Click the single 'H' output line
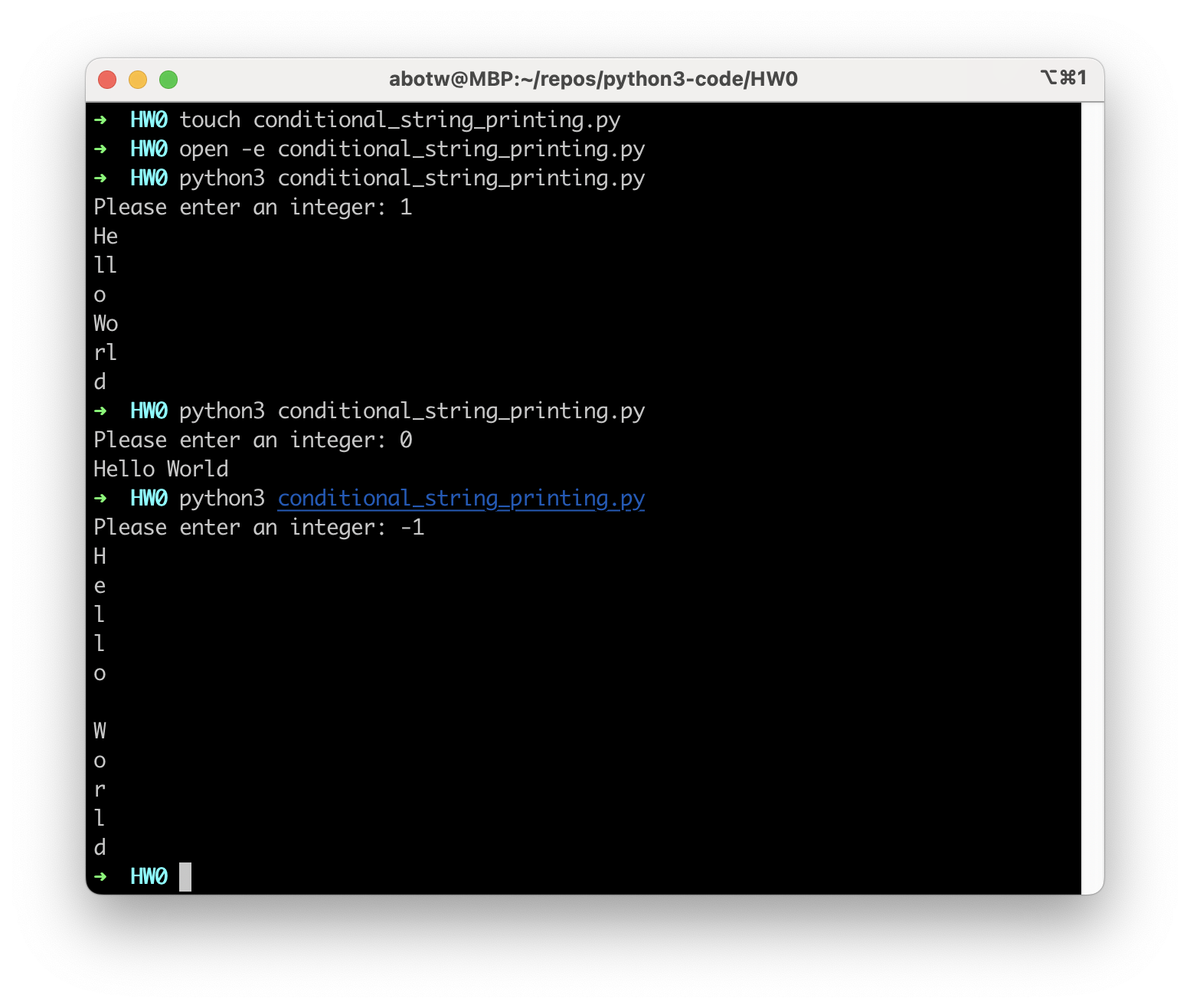 (100, 557)
